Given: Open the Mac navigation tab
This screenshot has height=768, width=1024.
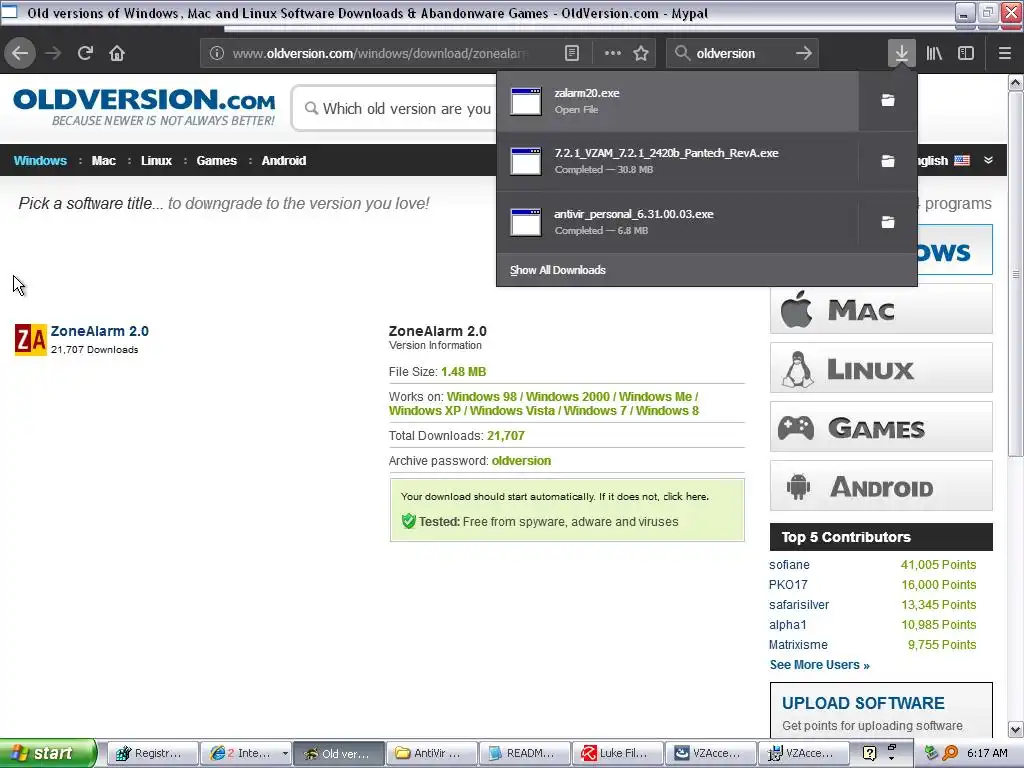Looking at the screenshot, I should click(103, 161).
